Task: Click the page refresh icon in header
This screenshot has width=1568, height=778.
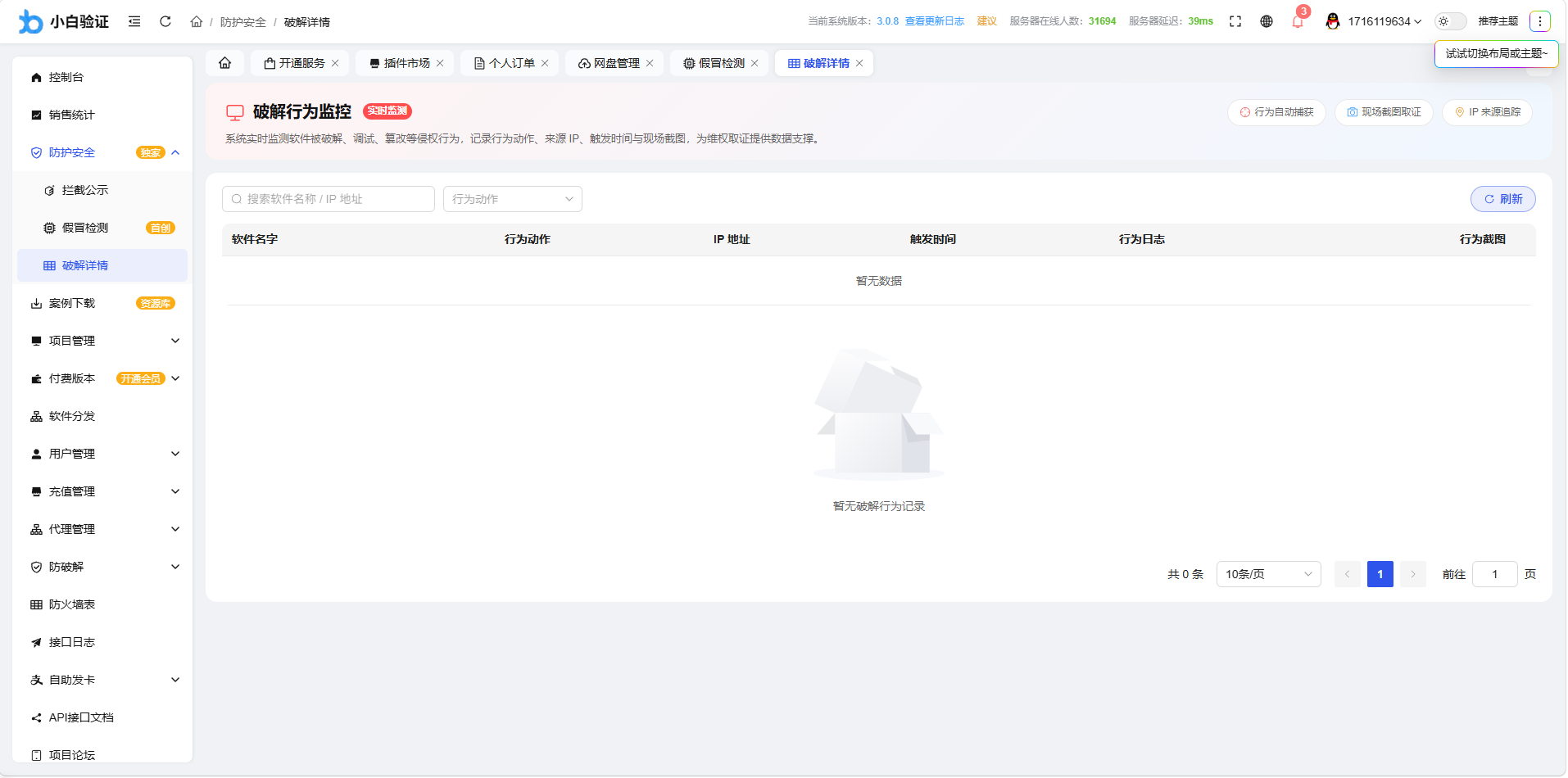Action: coord(165,21)
